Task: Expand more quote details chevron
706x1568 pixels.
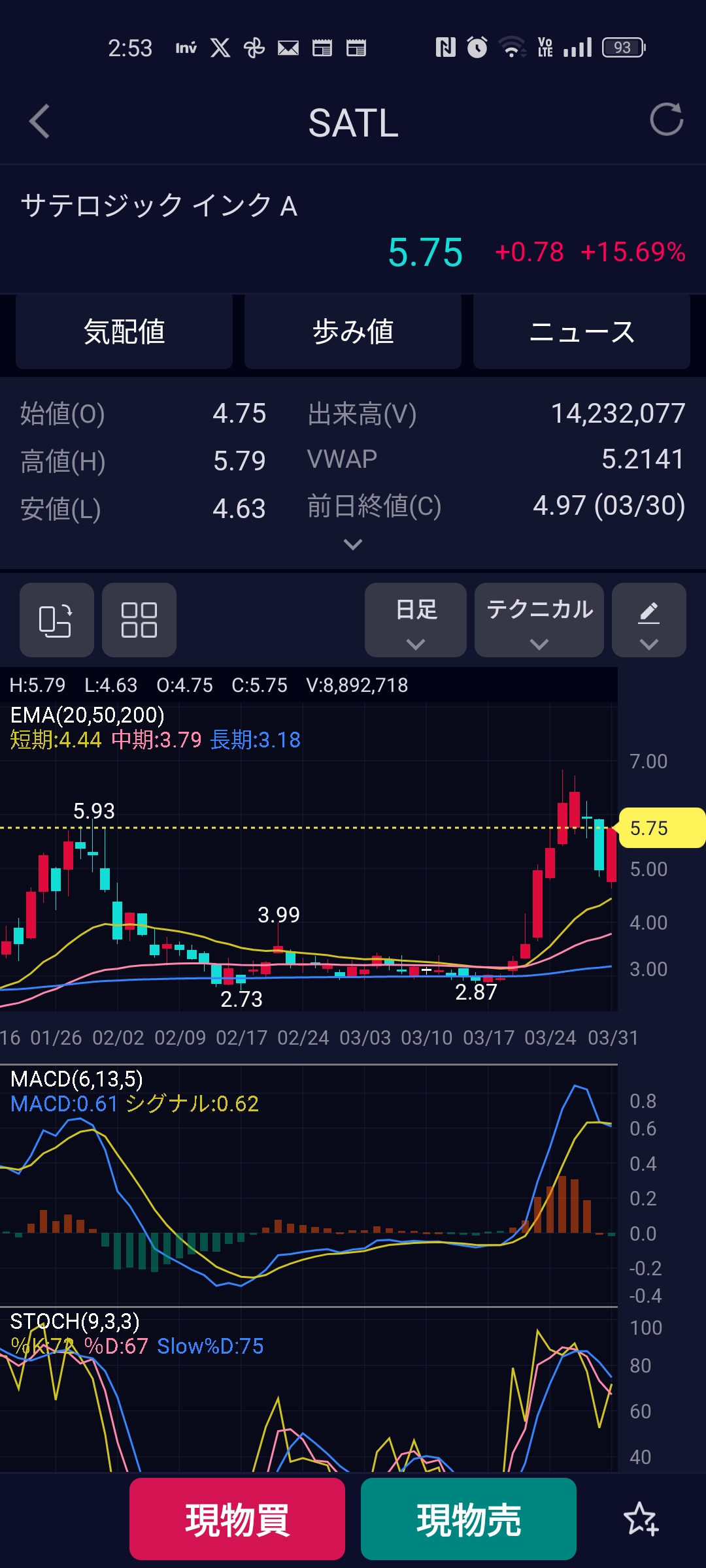Action: 353,544
